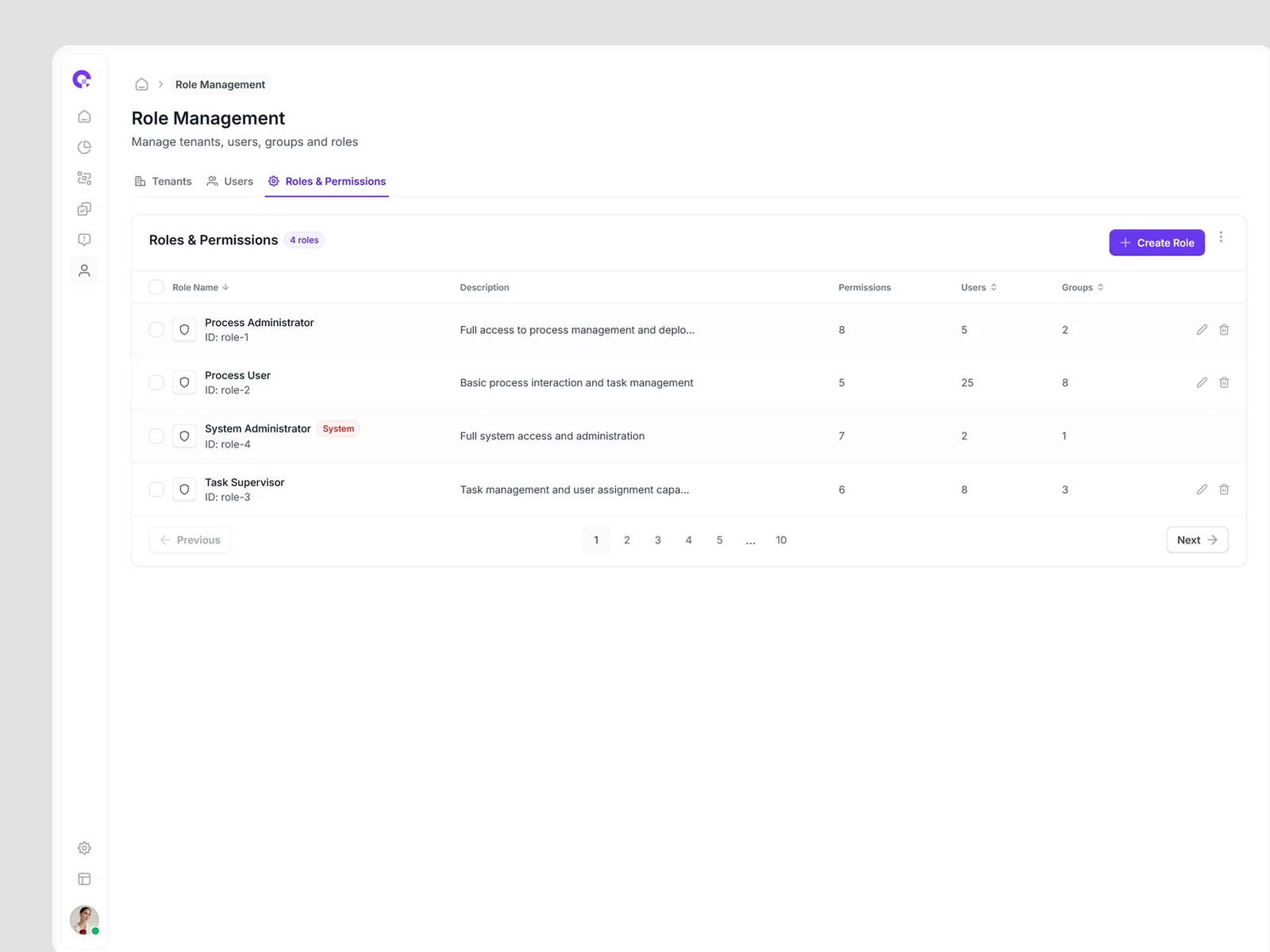The image size is (1270, 952).
Task: Go to the Next page
Action: pos(1196,540)
